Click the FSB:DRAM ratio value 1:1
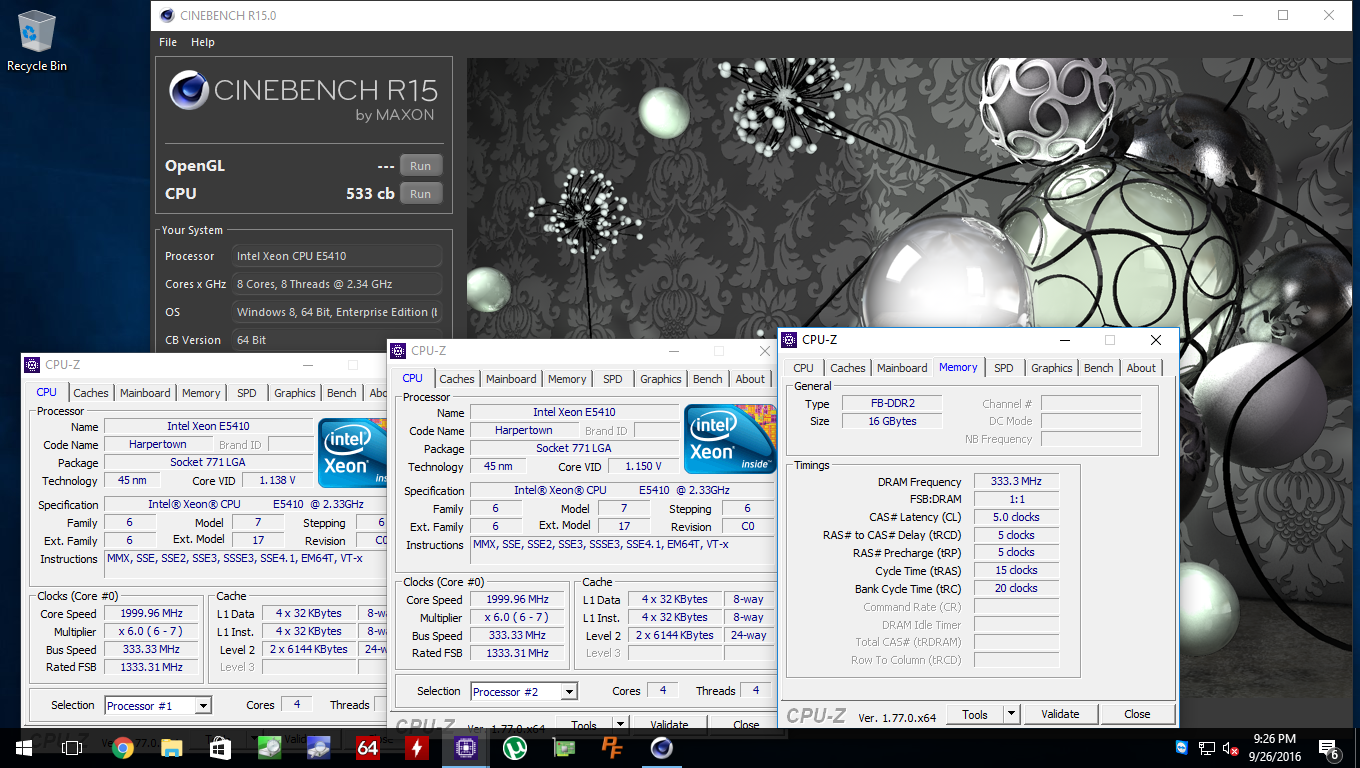The image size is (1360, 768). coord(1017,499)
